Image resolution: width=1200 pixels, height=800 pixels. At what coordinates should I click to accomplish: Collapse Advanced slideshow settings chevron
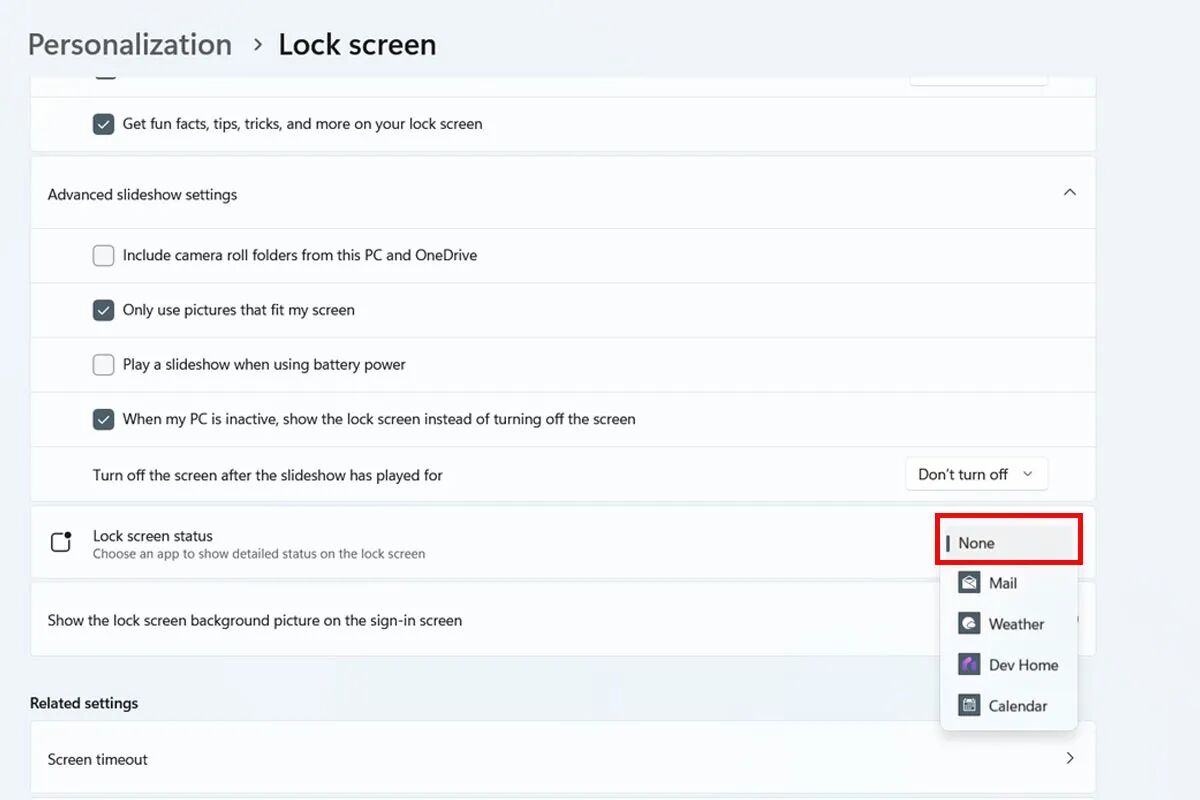pyautogui.click(x=1069, y=192)
